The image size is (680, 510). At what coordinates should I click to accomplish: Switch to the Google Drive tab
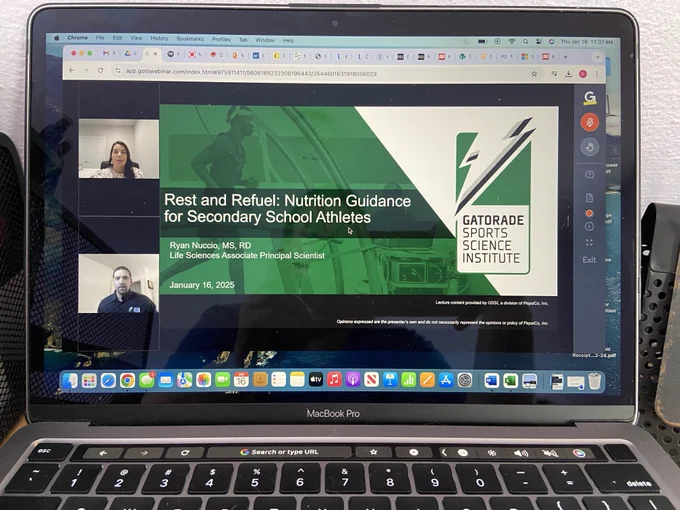point(131,53)
